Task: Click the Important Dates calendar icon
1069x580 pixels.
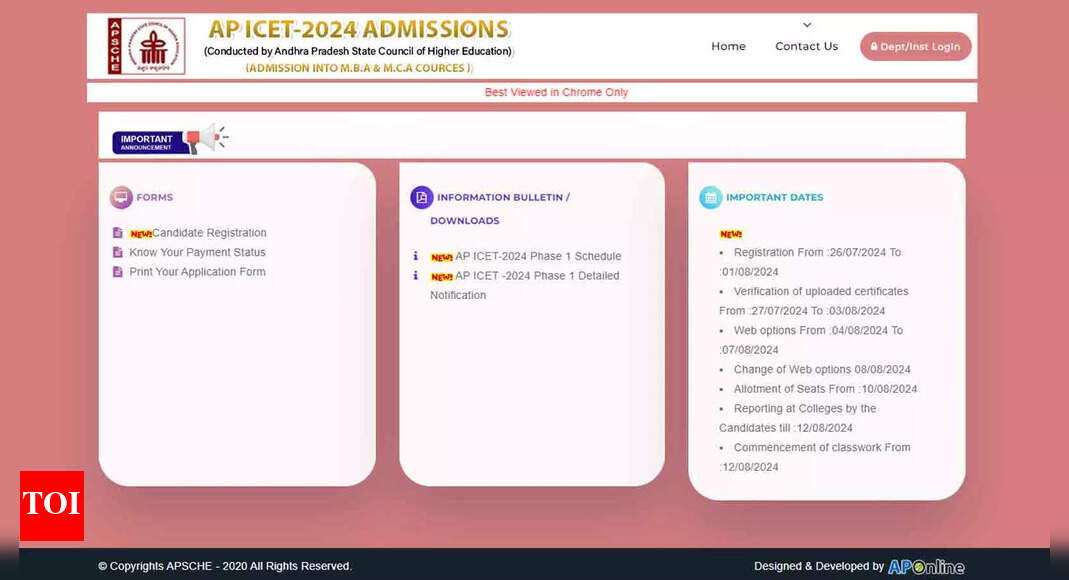Action: pos(710,197)
